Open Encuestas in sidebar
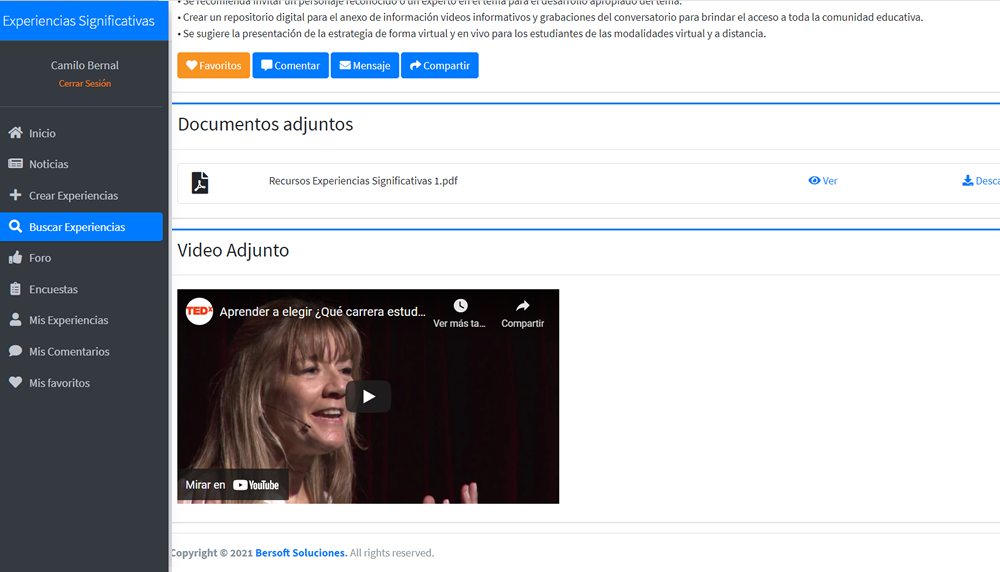Image resolution: width=1000 pixels, height=572 pixels. [53, 289]
